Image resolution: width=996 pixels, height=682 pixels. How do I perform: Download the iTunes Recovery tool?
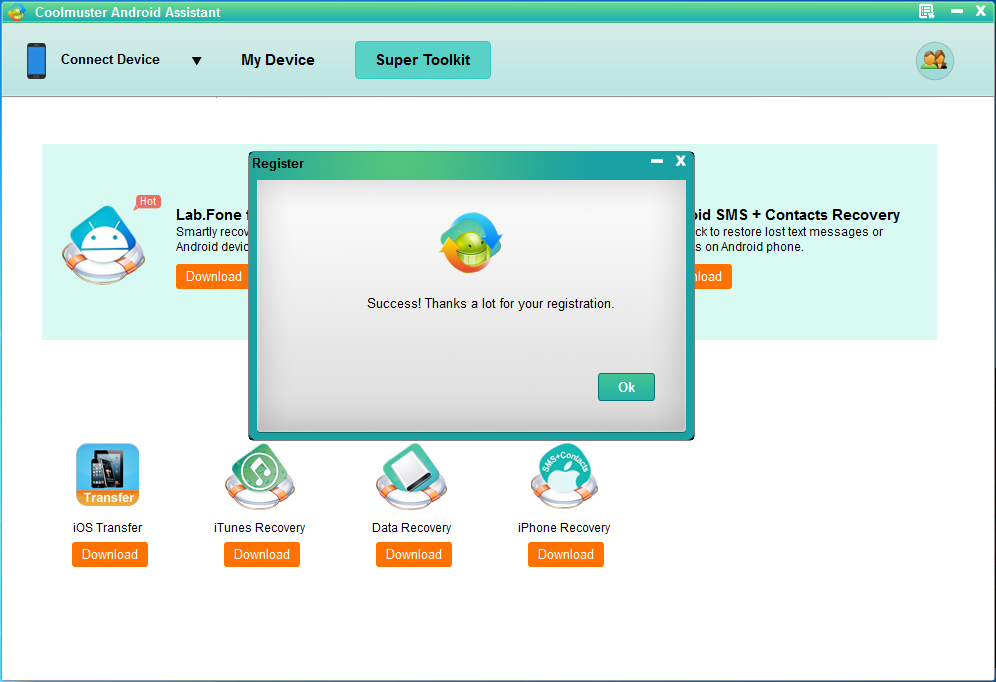click(262, 555)
